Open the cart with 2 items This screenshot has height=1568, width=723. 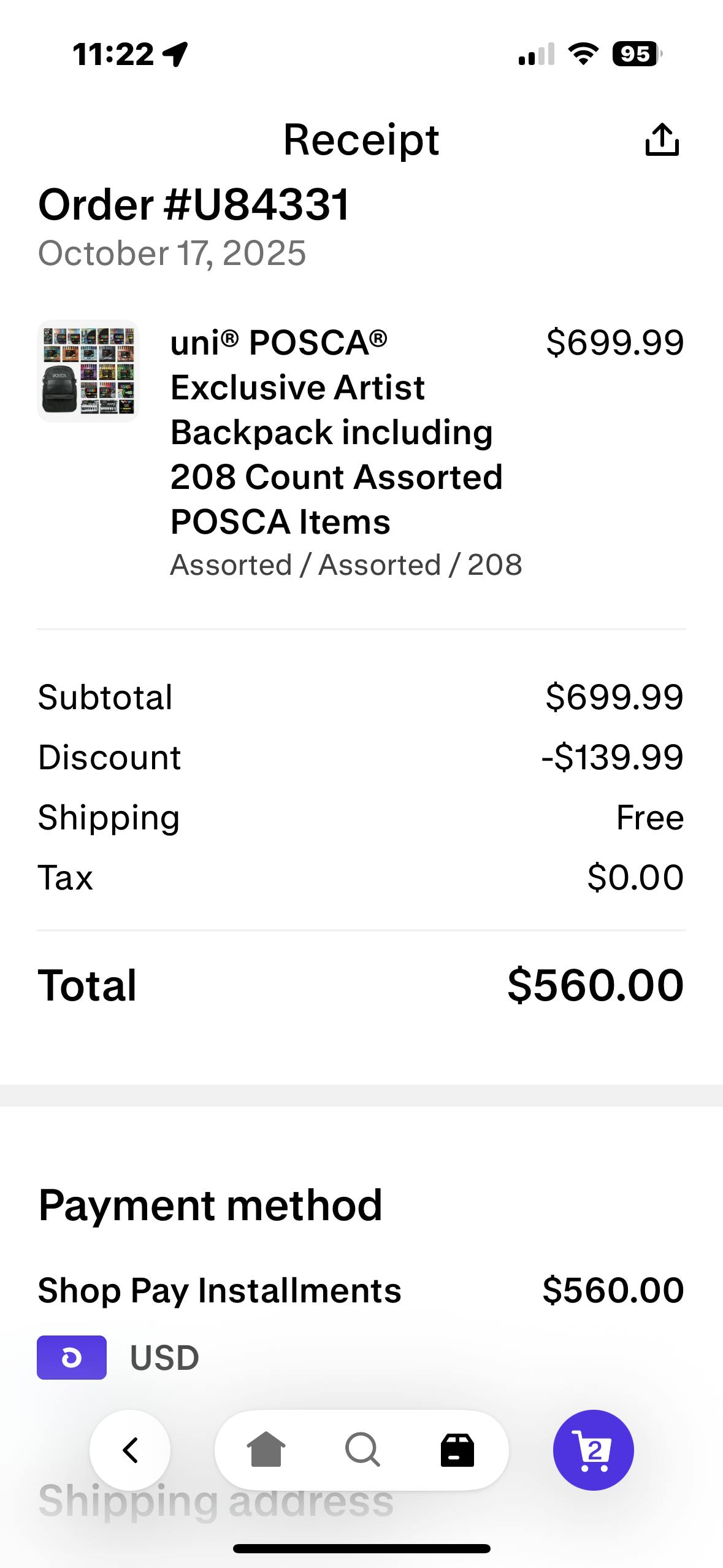pyautogui.click(x=593, y=1450)
